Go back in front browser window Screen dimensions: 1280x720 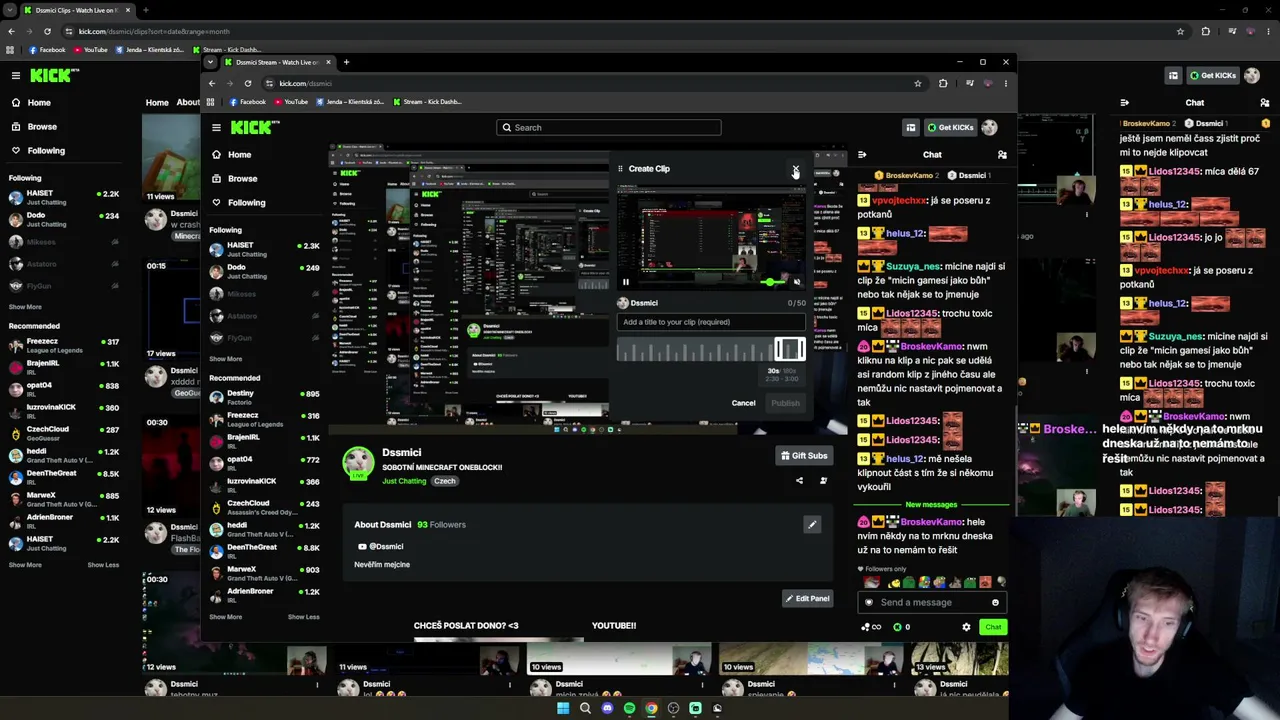212,83
